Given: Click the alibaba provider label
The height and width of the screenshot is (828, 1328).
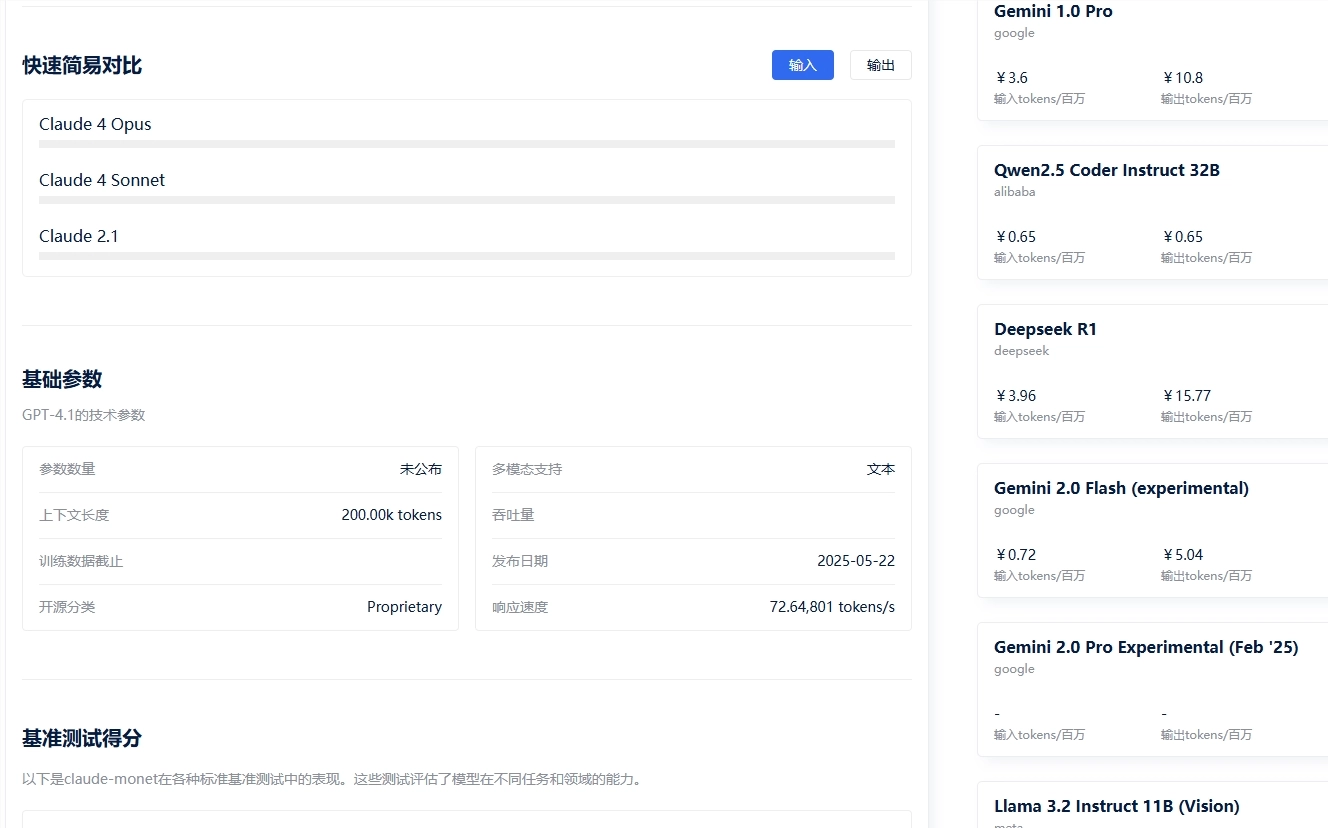Looking at the screenshot, I should [1015, 192].
